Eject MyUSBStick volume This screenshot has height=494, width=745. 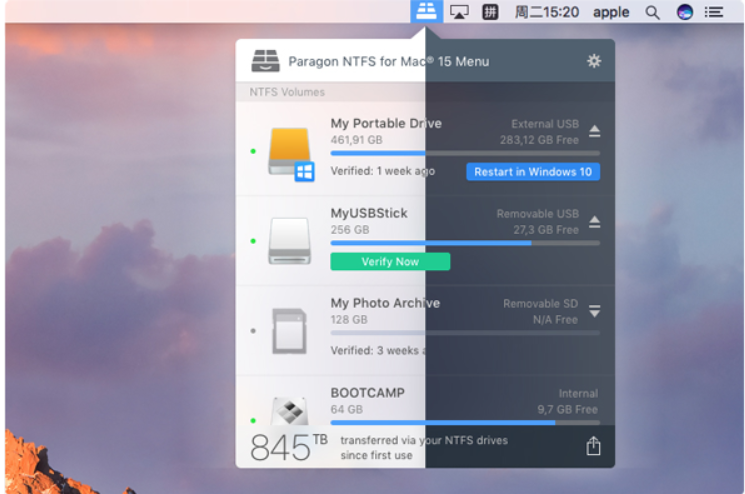click(594, 221)
